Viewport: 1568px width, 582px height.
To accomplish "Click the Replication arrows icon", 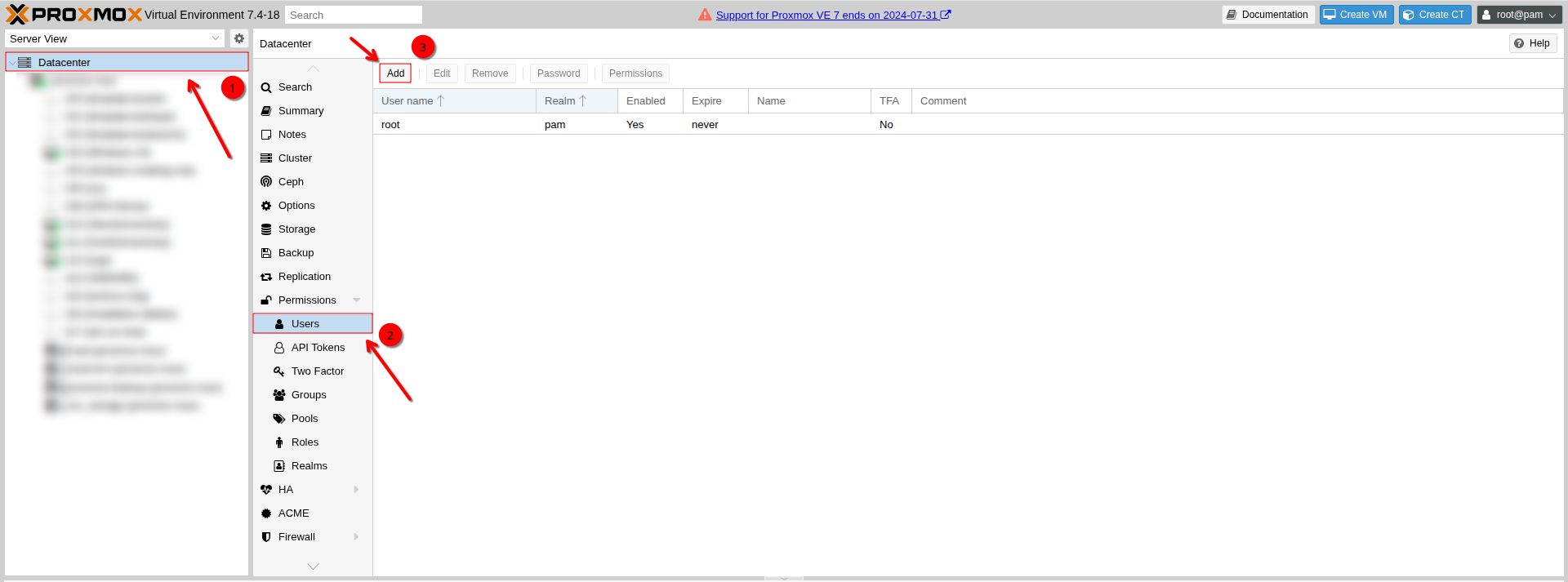I will coord(266,277).
